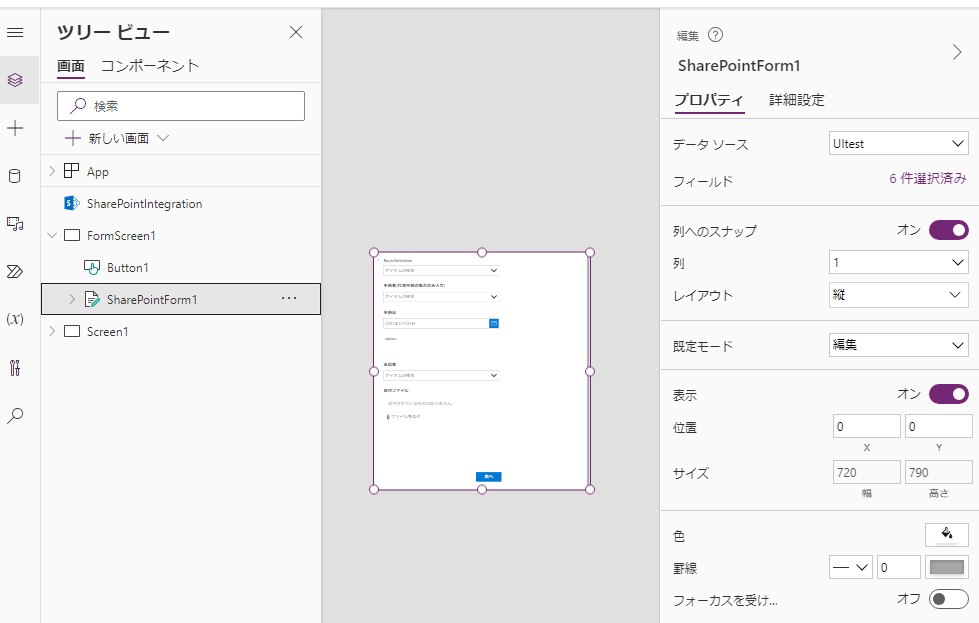Click the first dropdown in canvas form
Screen dimensions: 979x623
pos(441,270)
